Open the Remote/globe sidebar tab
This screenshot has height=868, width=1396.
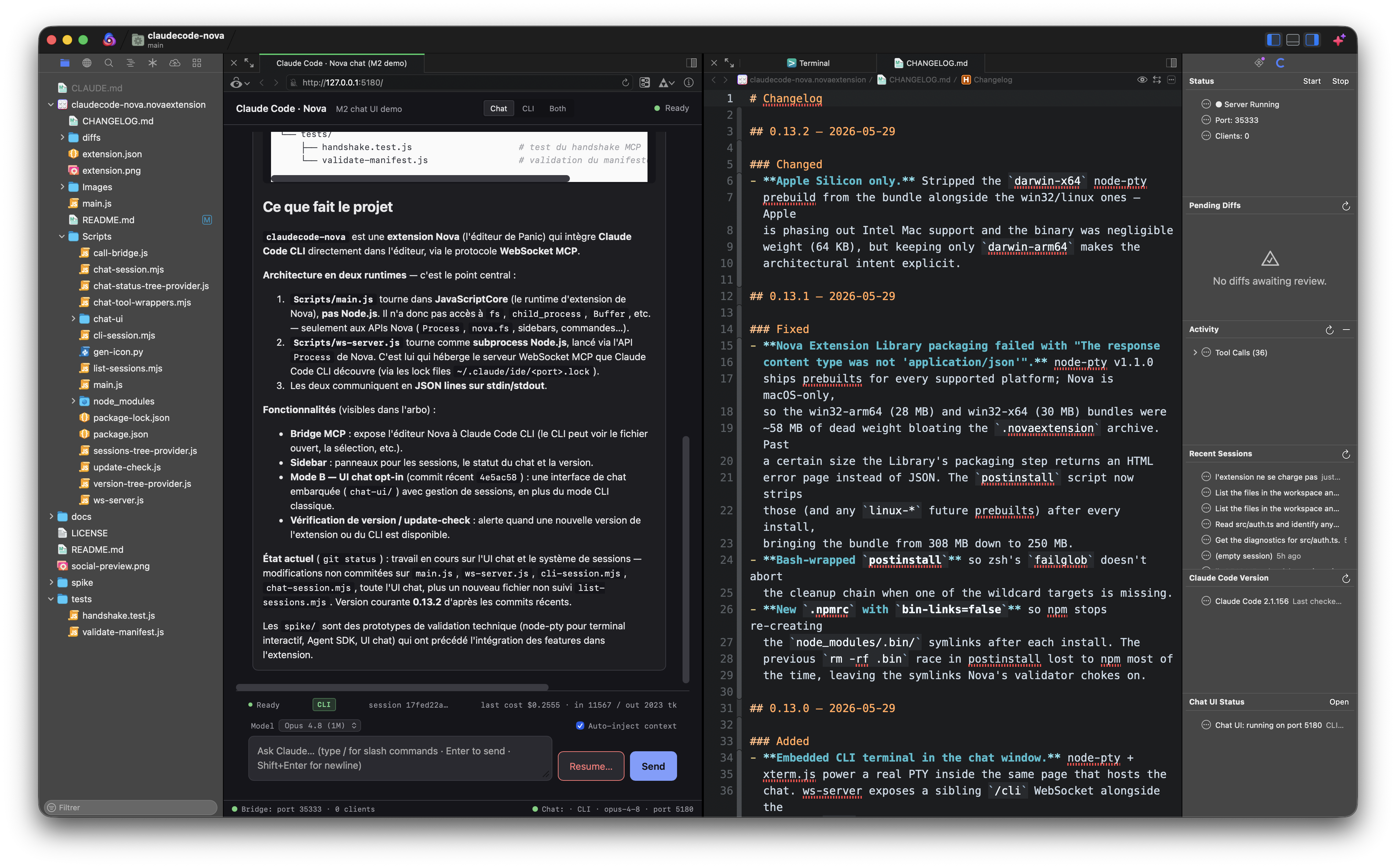coord(87,63)
